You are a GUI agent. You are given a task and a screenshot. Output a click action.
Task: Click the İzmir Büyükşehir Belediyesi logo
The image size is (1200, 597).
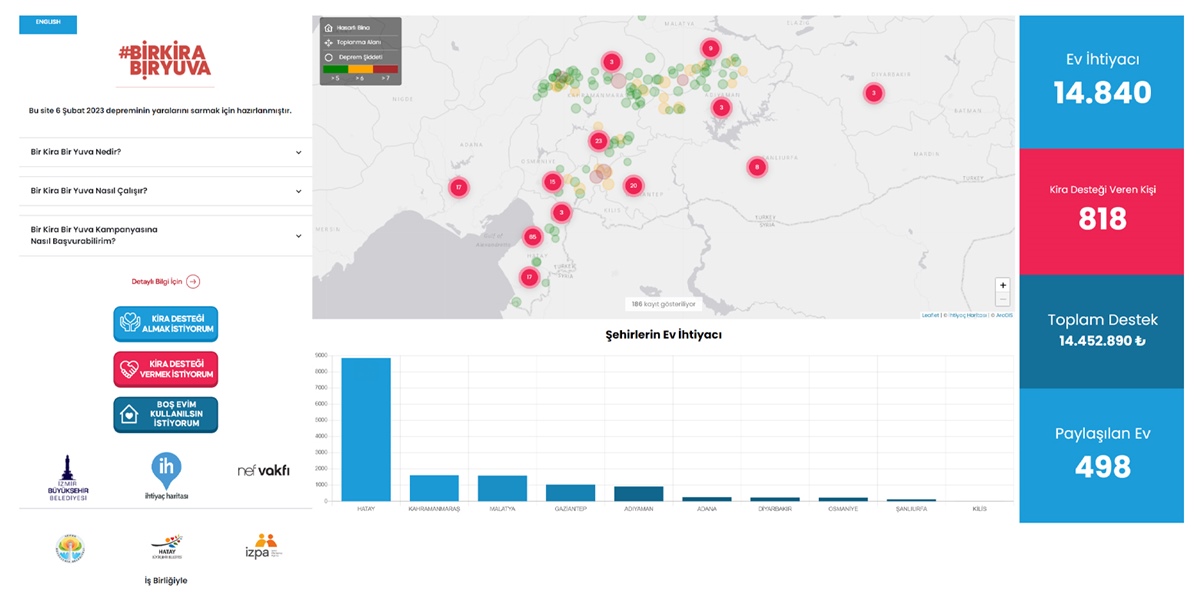[x=69, y=477]
